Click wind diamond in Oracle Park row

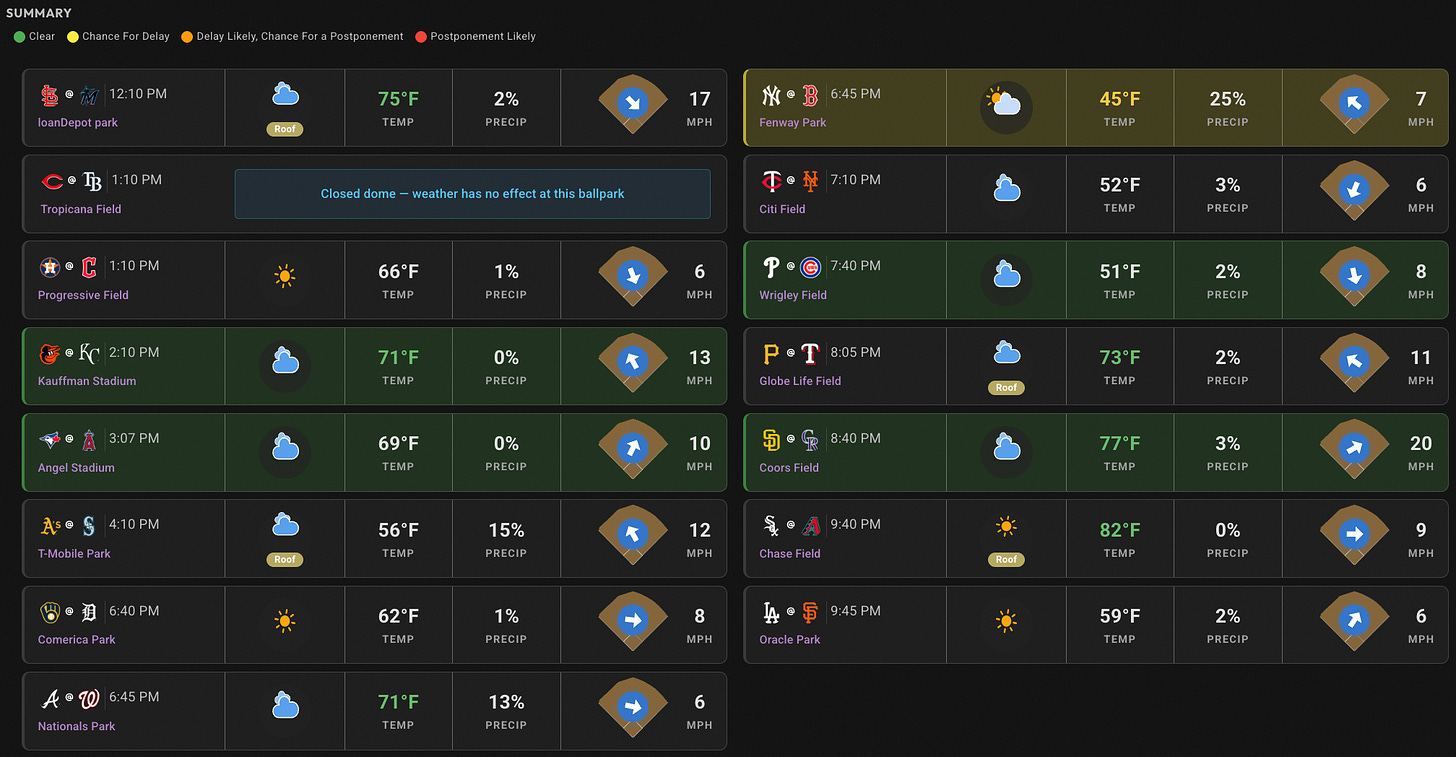(x=1354, y=620)
